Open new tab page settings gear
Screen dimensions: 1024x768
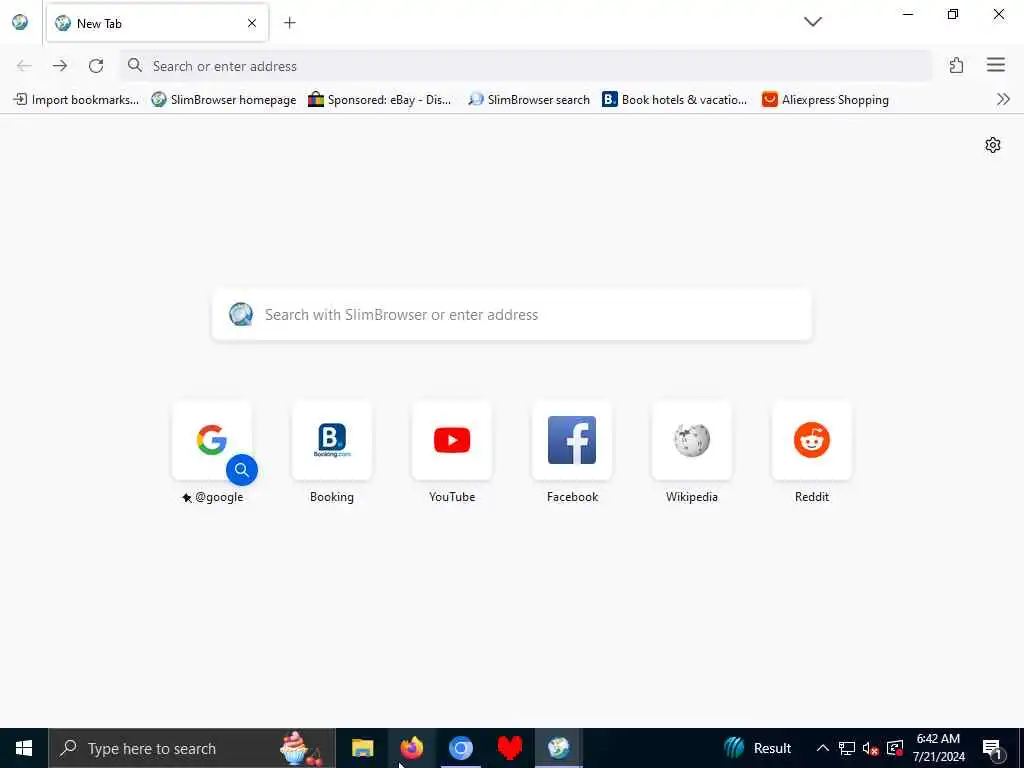coord(993,145)
